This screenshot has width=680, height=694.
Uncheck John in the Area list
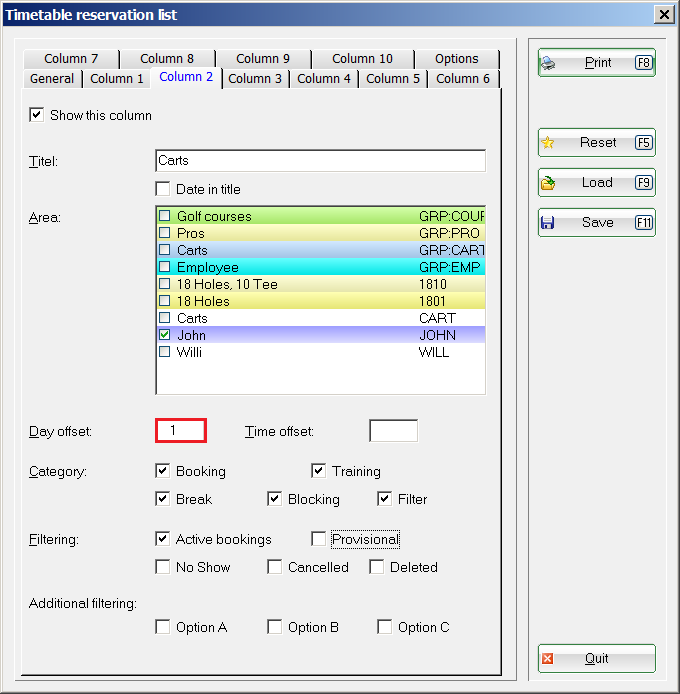click(x=165, y=335)
